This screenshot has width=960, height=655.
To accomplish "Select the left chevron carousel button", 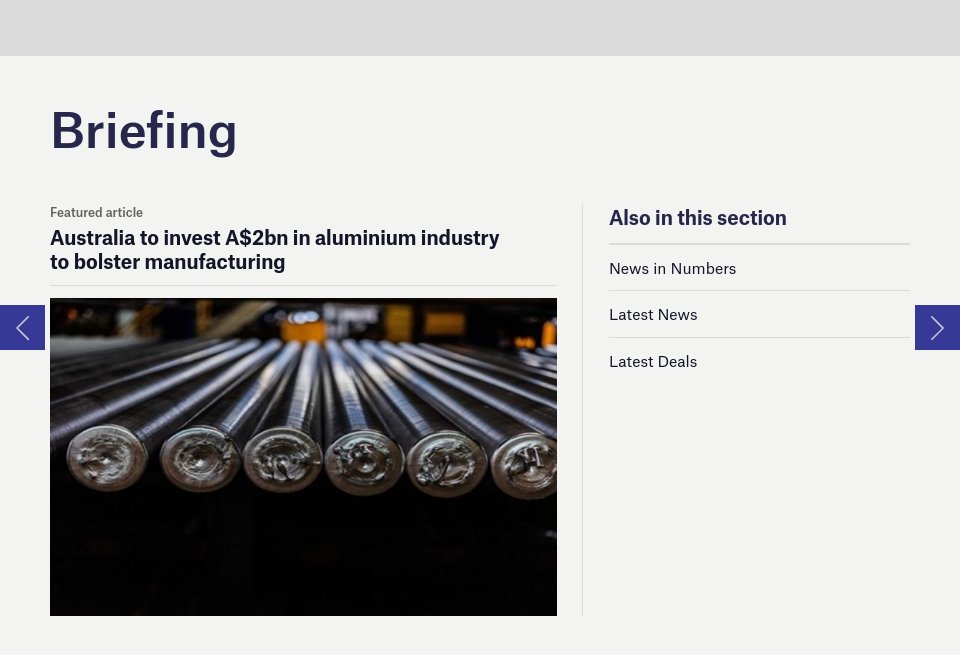I will (22, 328).
